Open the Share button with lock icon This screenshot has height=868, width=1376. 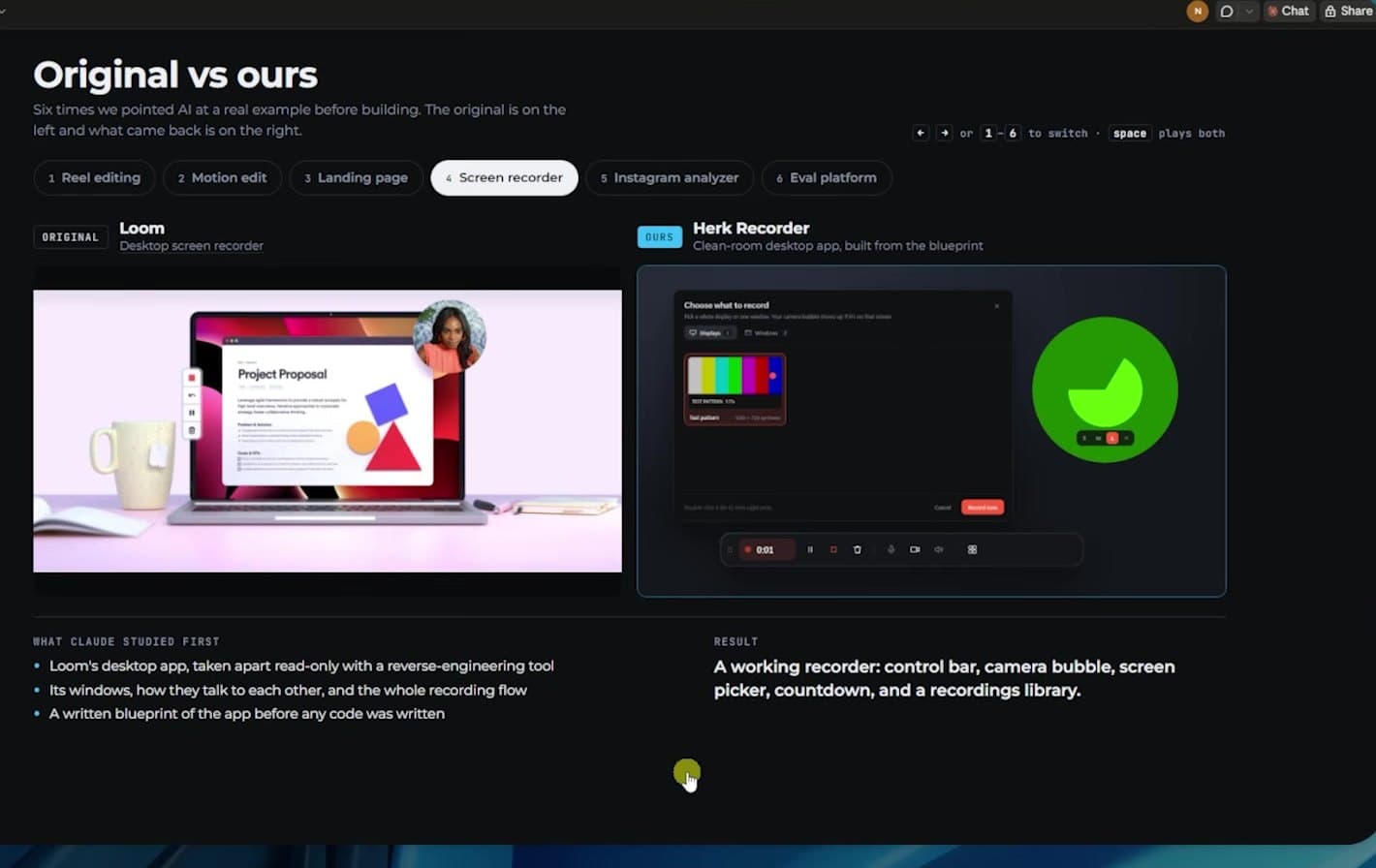coord(1348,12)
